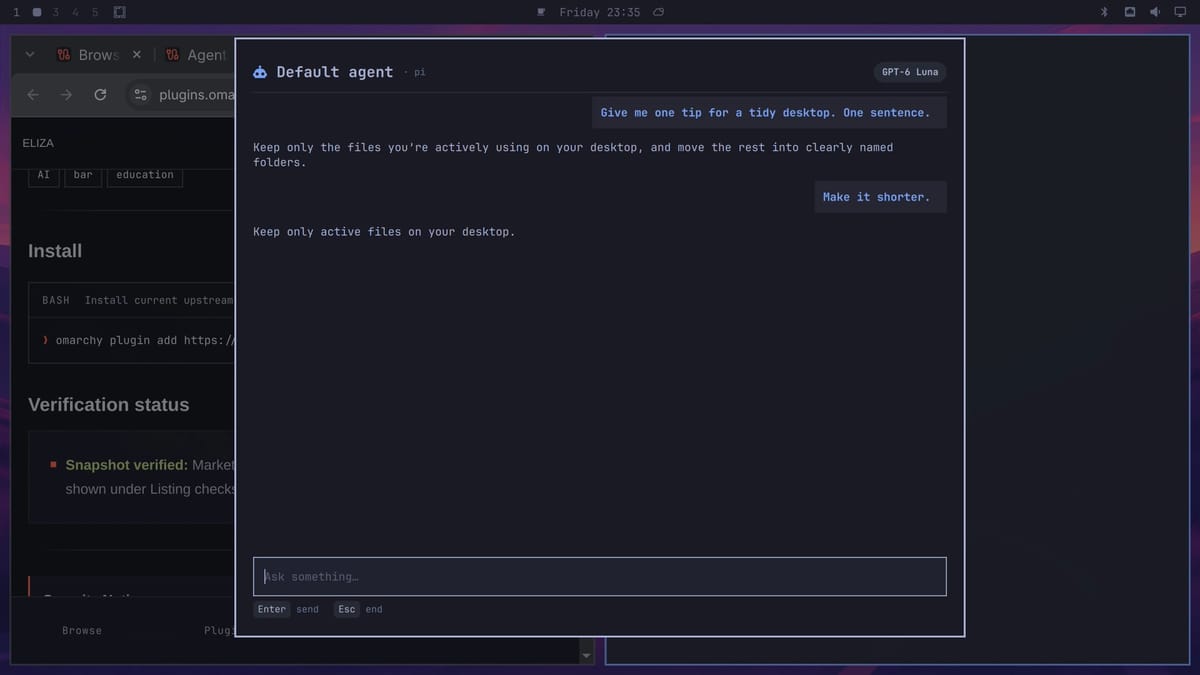This screenshot has height=675, width=1200.
Task: Click the Install heading in browser page
Action: (55, 251)
